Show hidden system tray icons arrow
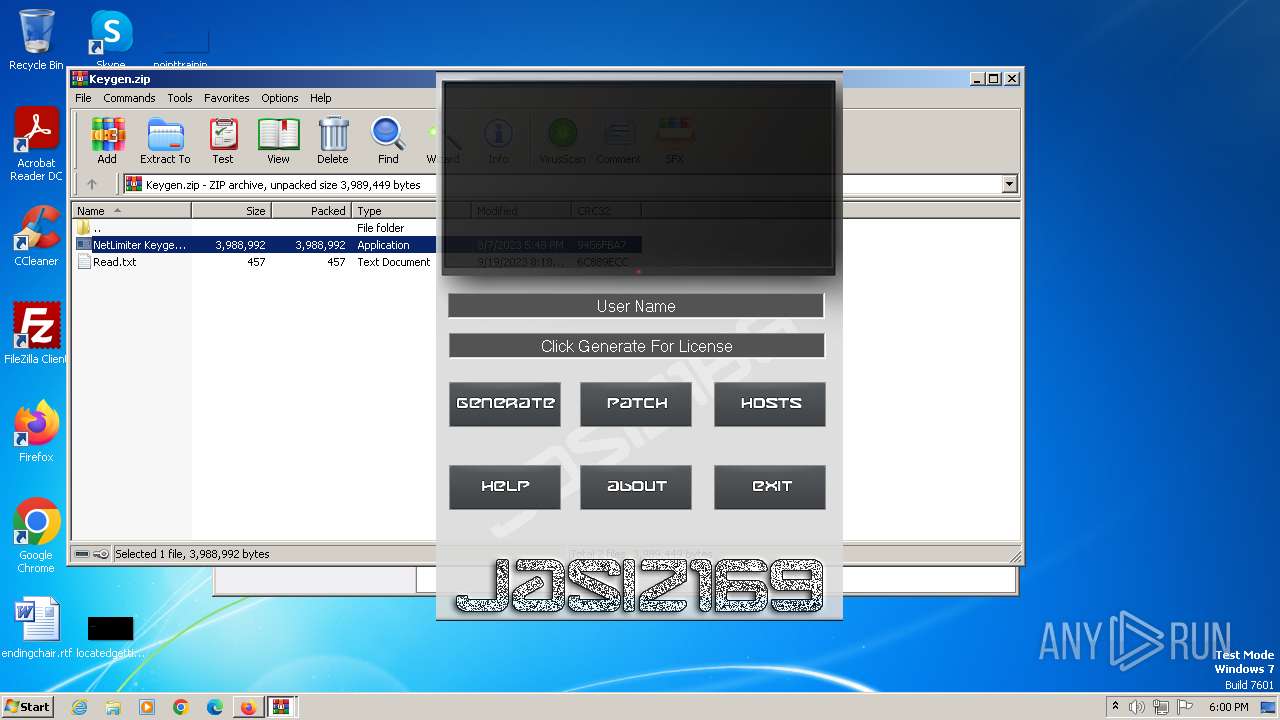Image resolution: width=1280 pixels, height=720 pixels. [x=1116, y=707]
